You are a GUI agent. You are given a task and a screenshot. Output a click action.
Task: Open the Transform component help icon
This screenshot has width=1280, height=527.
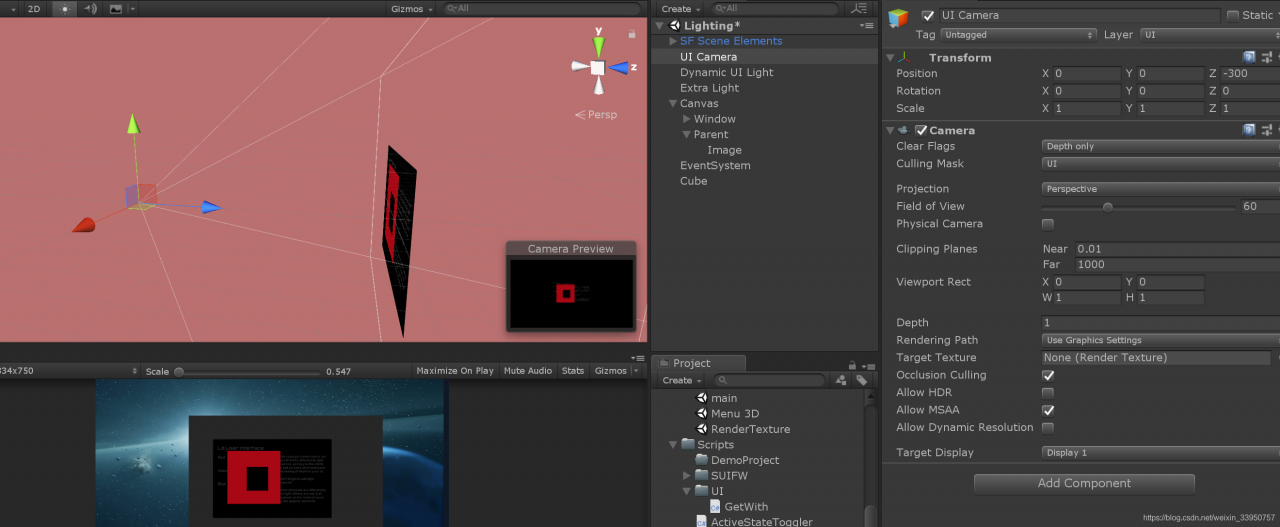coord(1249,58)
